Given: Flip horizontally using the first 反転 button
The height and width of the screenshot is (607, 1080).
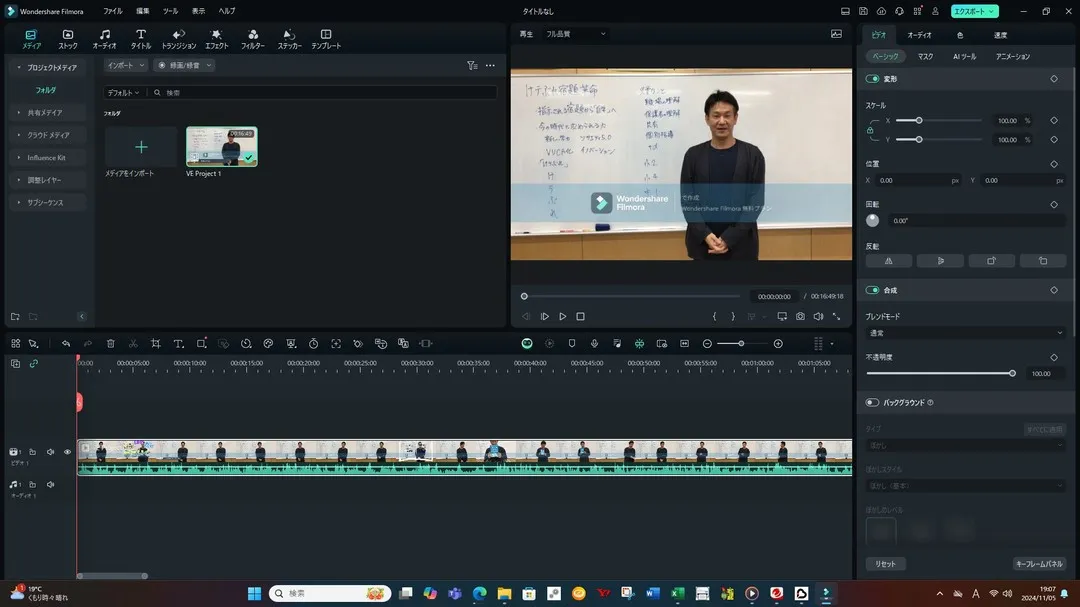Looking at the screenshot, I should tap(889, 260).
